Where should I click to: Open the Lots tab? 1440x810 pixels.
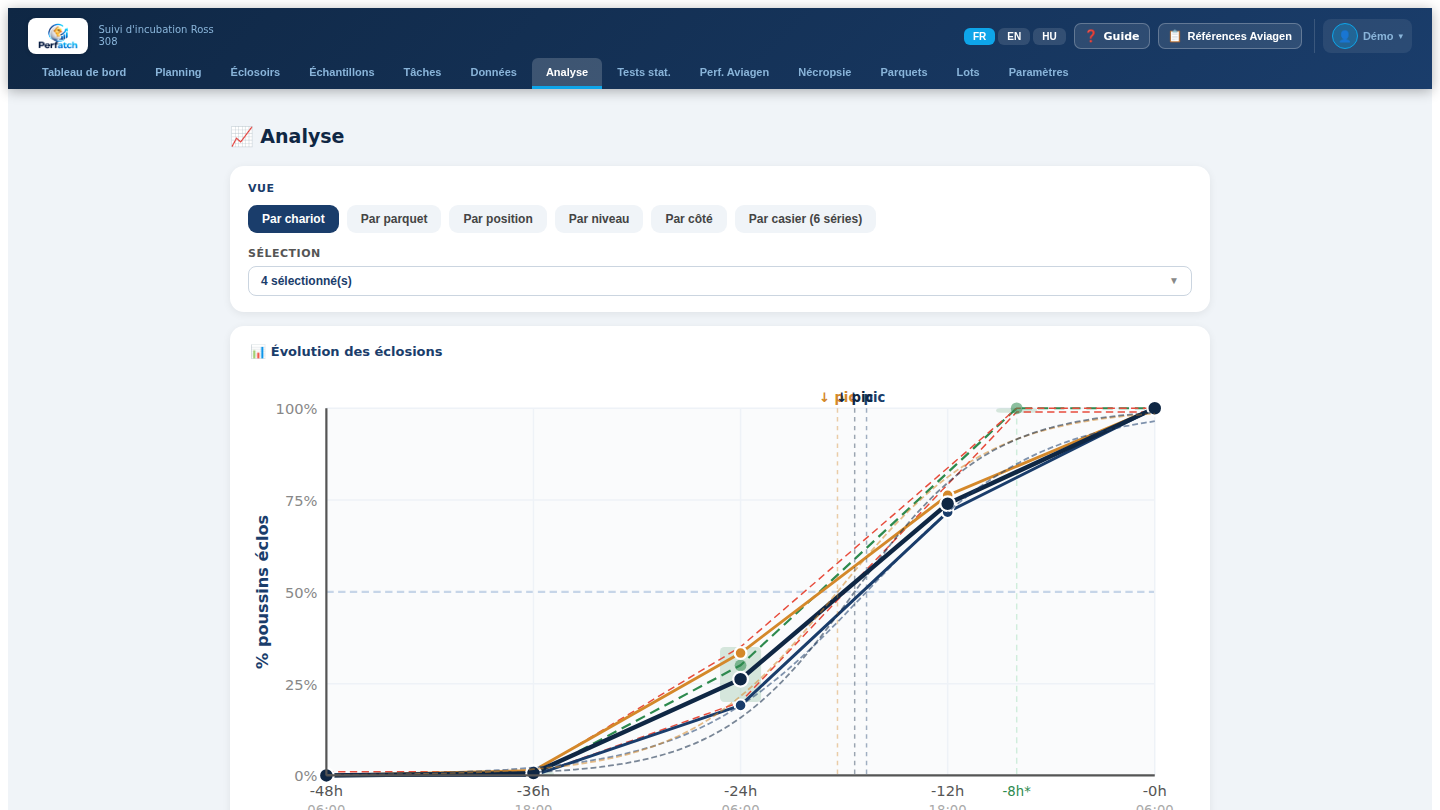(x=968, y=72)
